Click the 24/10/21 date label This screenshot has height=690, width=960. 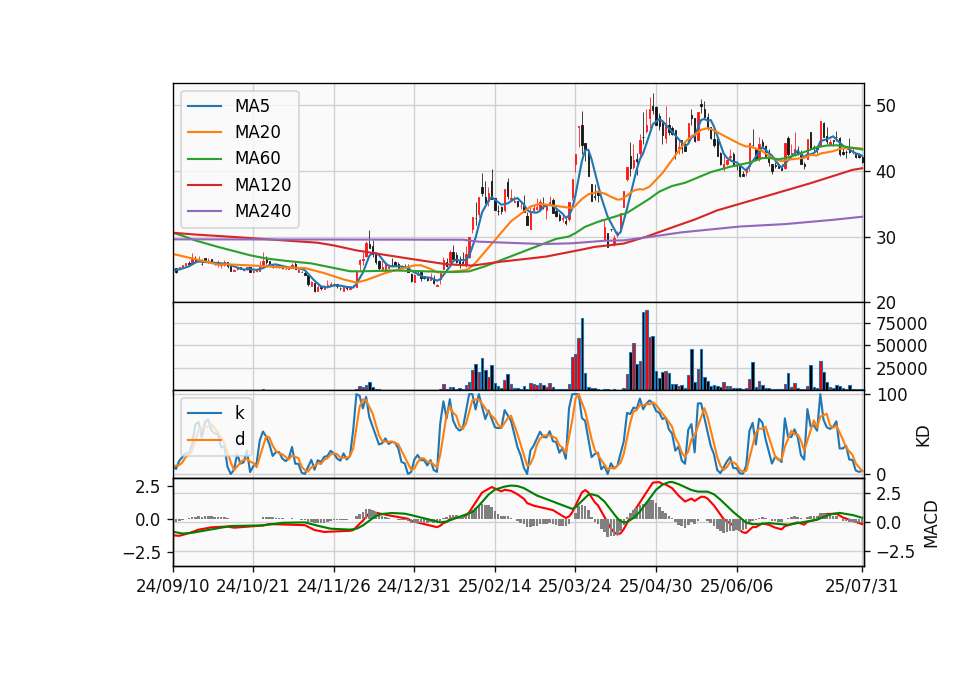[x=253, y=586]
